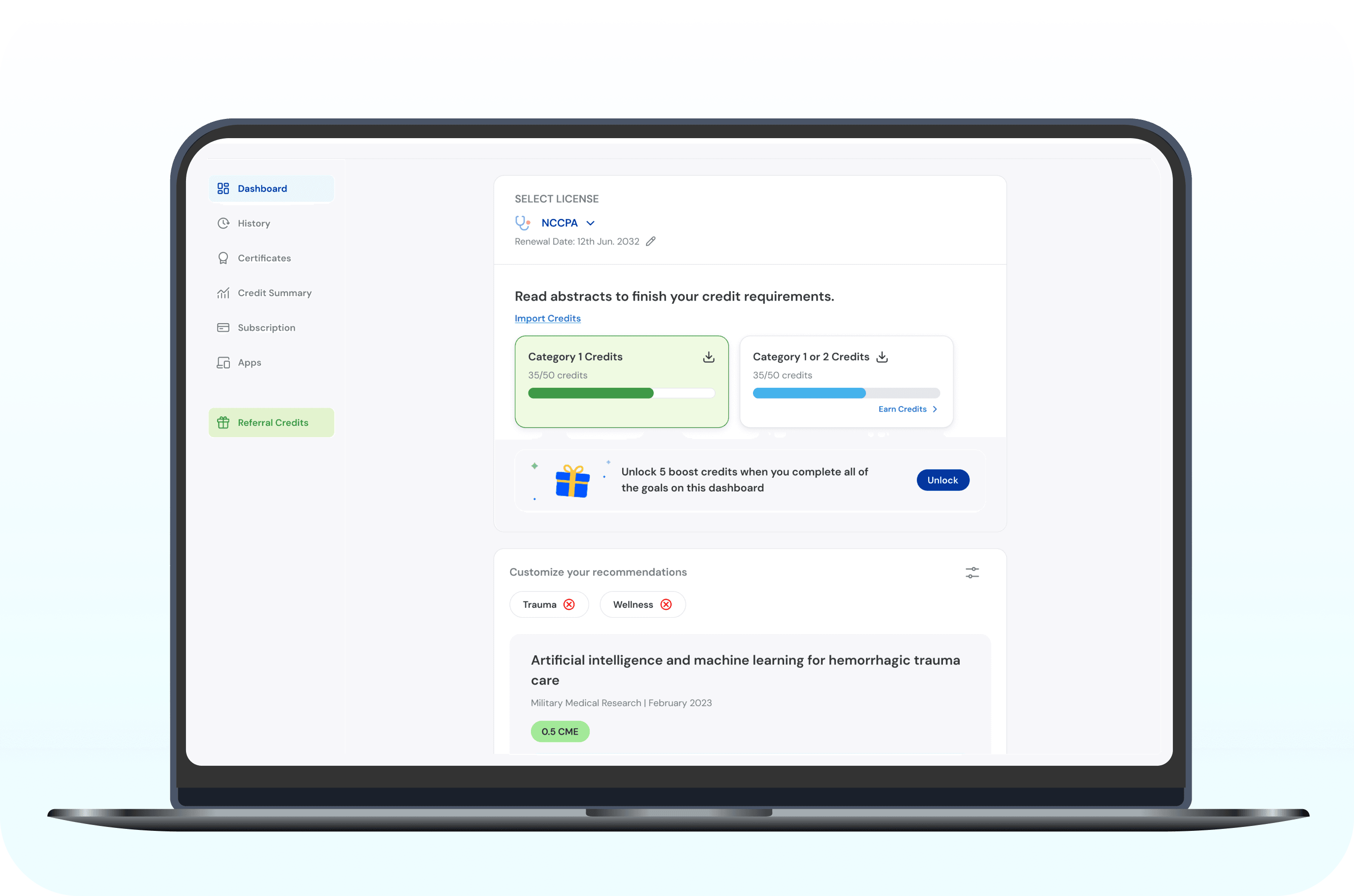Click the Category 1 green progress bar
The image size is (1354, 896).
click(591, 393)
